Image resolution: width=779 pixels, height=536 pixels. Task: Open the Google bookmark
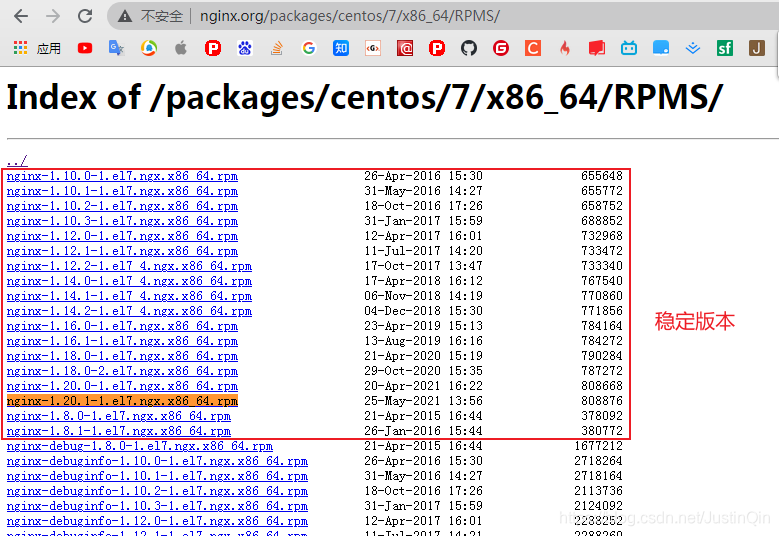coord(309,48)
